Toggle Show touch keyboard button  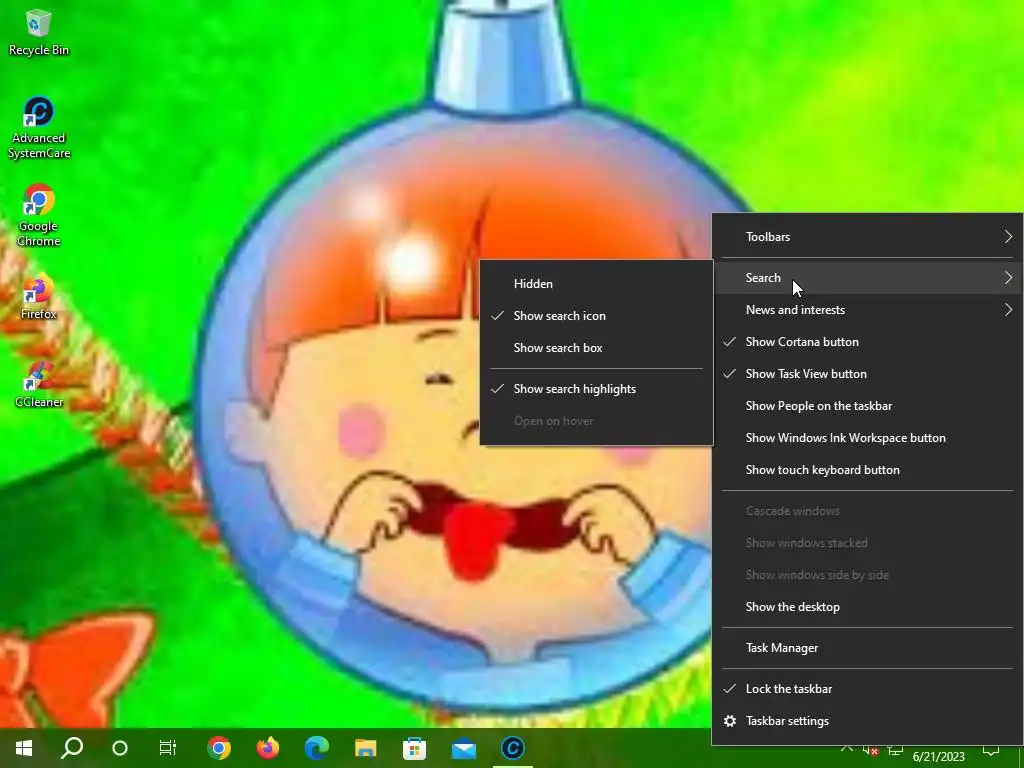pos(867,470)
